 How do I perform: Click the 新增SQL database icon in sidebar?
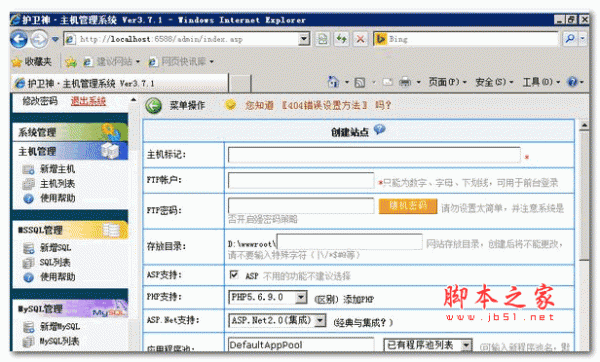(28, 248)
